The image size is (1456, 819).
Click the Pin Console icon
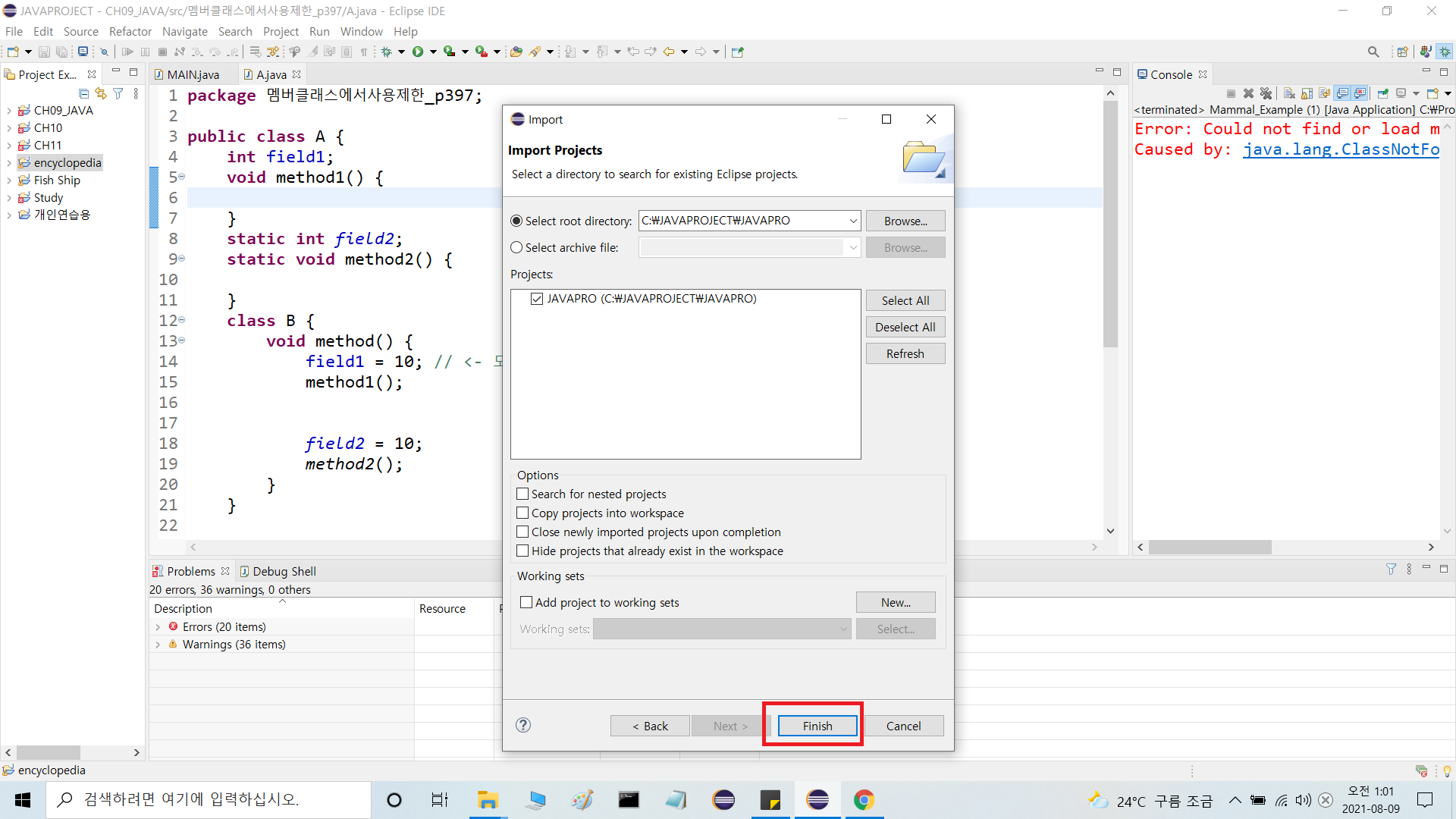[x=1383, y=93]
